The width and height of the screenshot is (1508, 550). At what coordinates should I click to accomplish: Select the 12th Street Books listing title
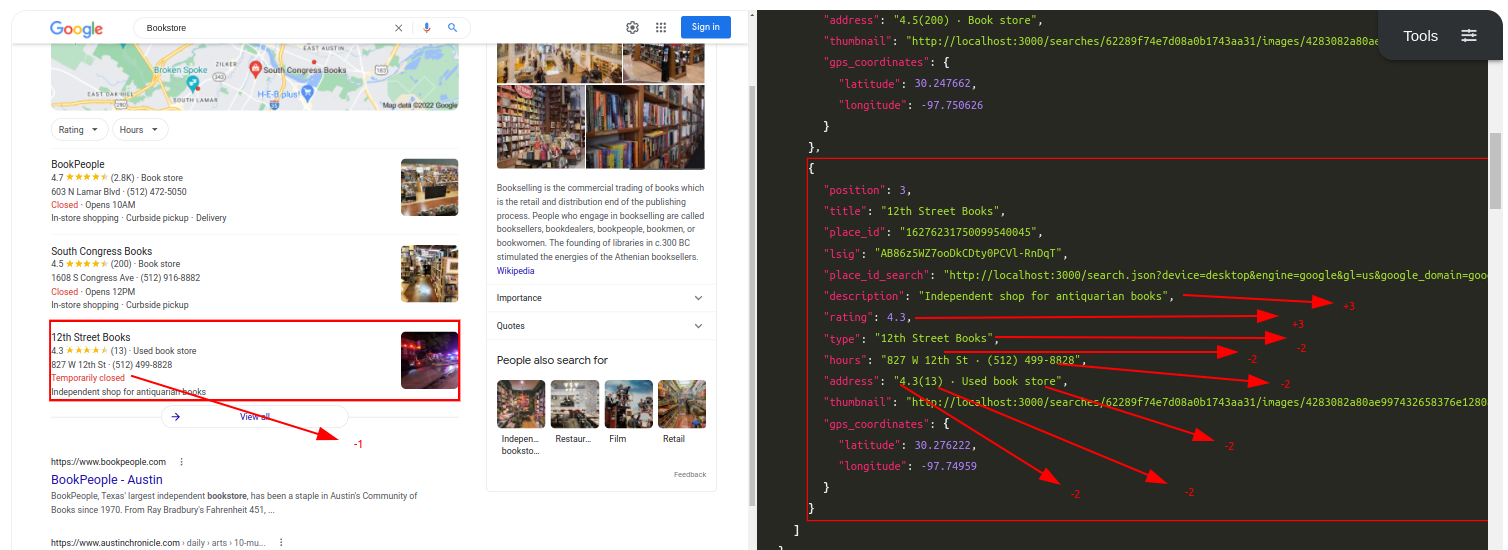(x=91, y=337)
